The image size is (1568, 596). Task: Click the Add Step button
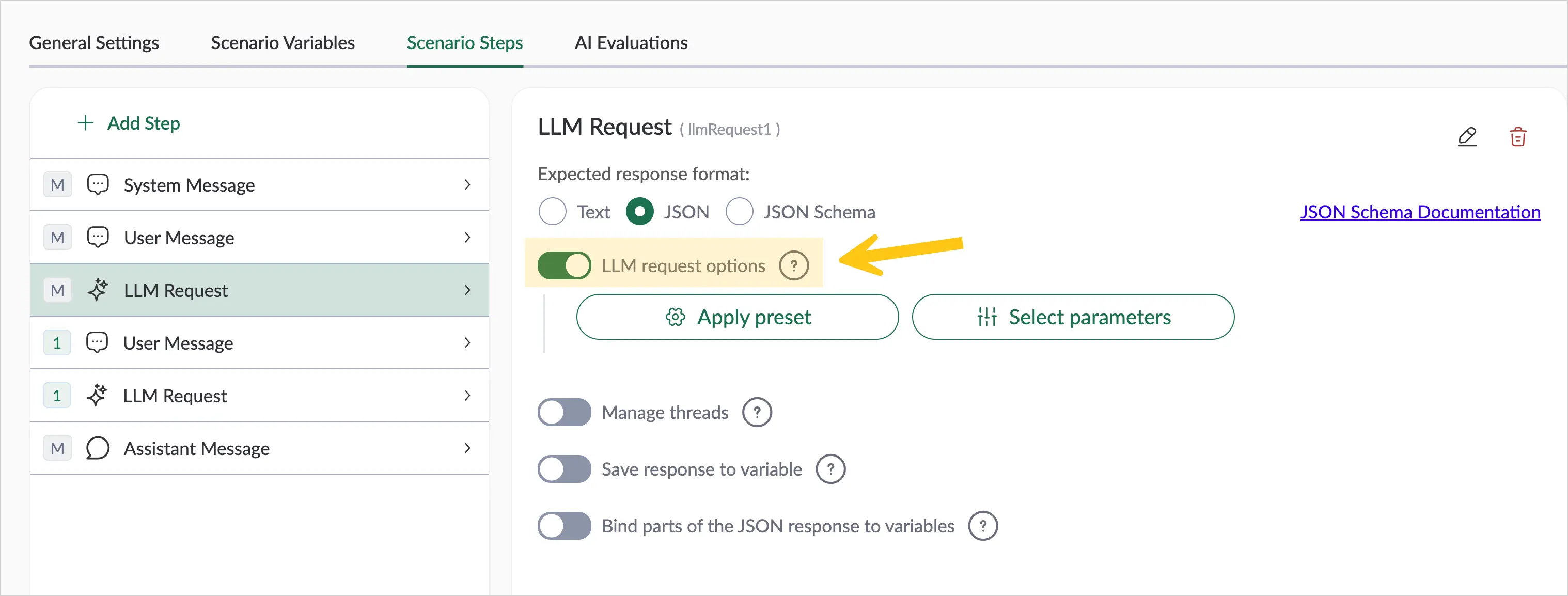click(129, 123)
